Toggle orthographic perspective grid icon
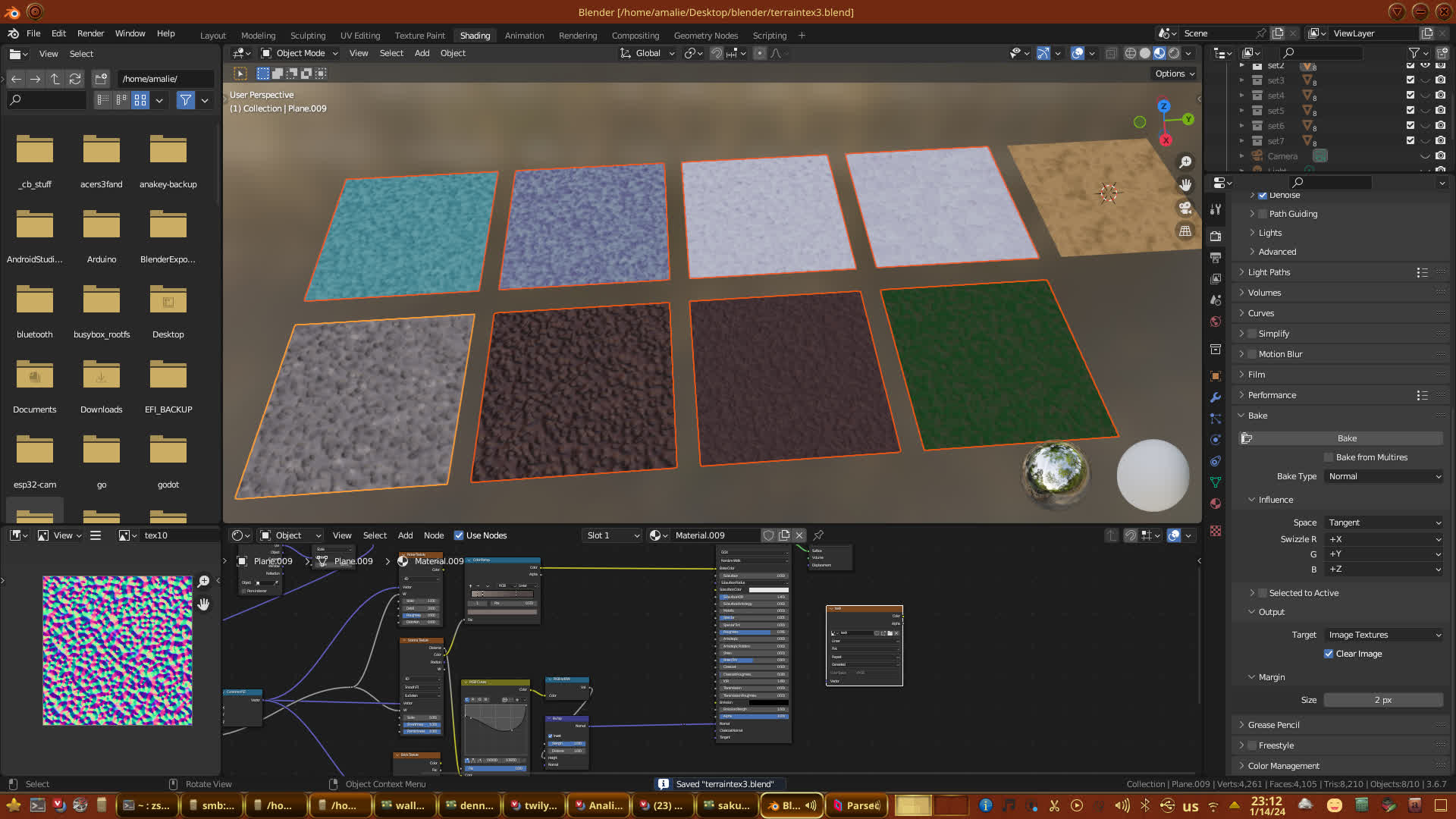The width and height of the screenshot is (1456, 819). pyautogui.click(x=1185, y=231)
